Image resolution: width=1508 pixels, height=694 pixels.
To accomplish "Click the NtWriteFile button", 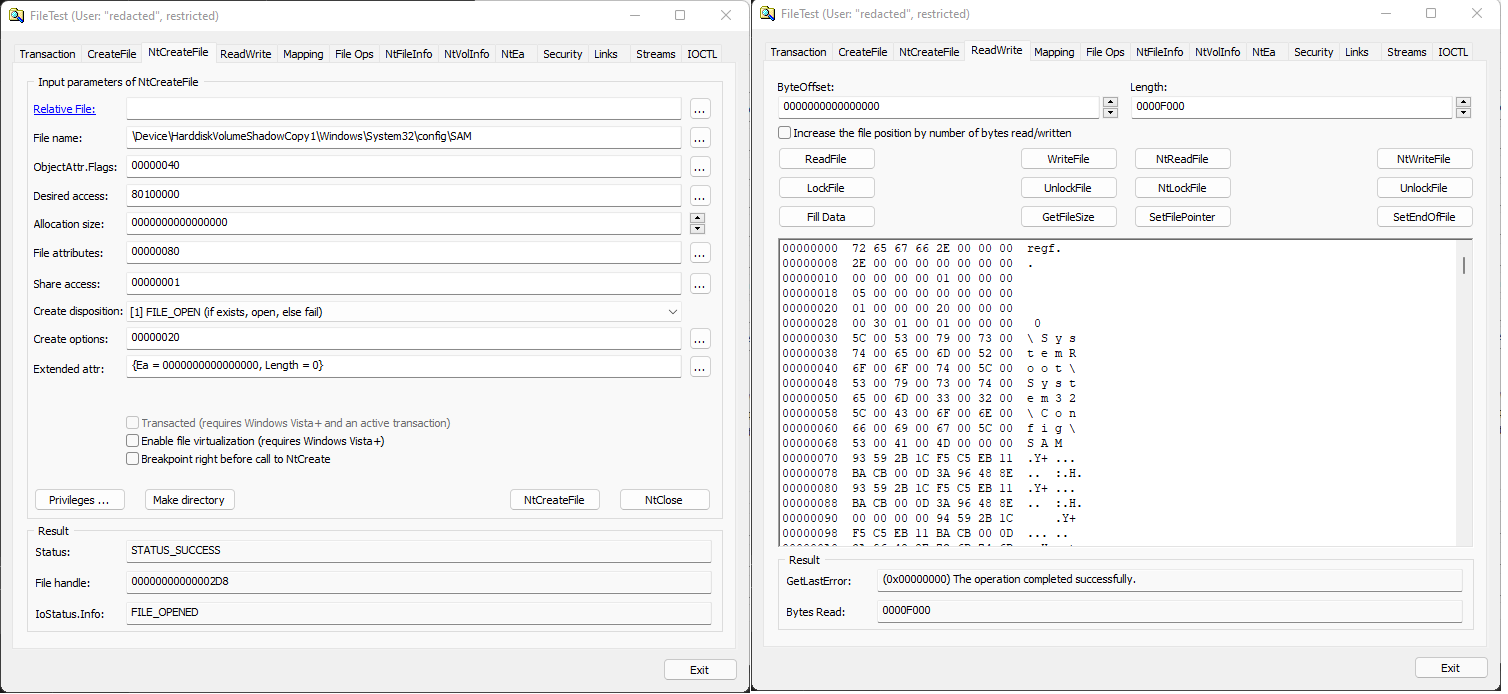I will (1424, 159).
